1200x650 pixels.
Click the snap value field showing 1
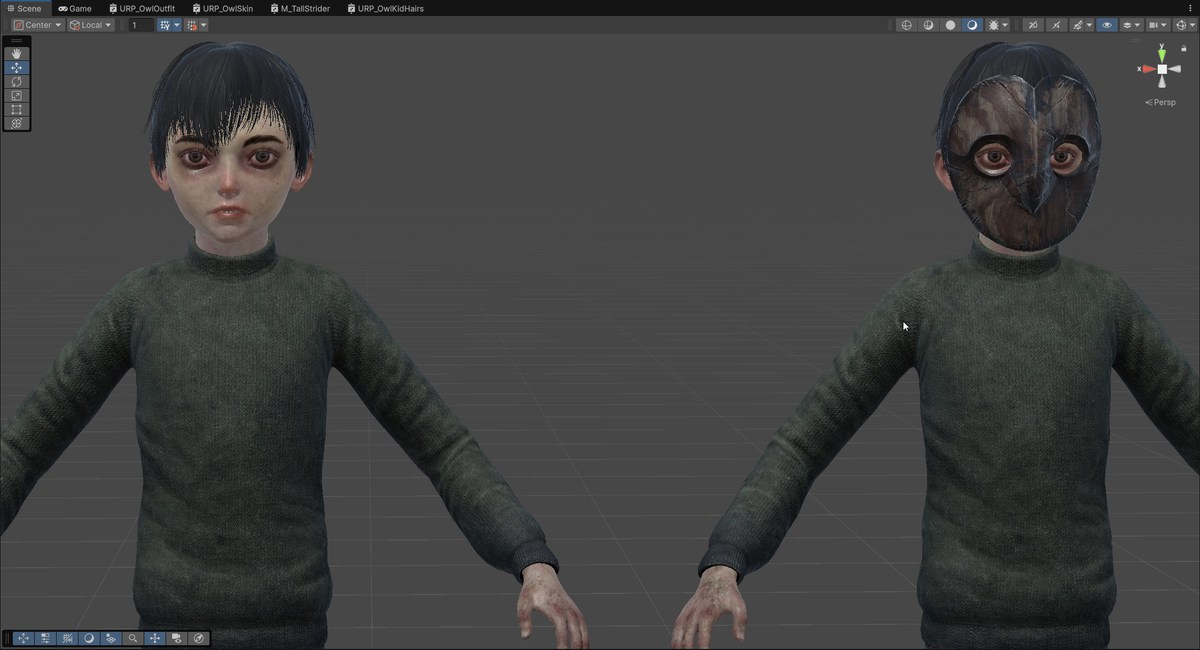pos(140,25)
